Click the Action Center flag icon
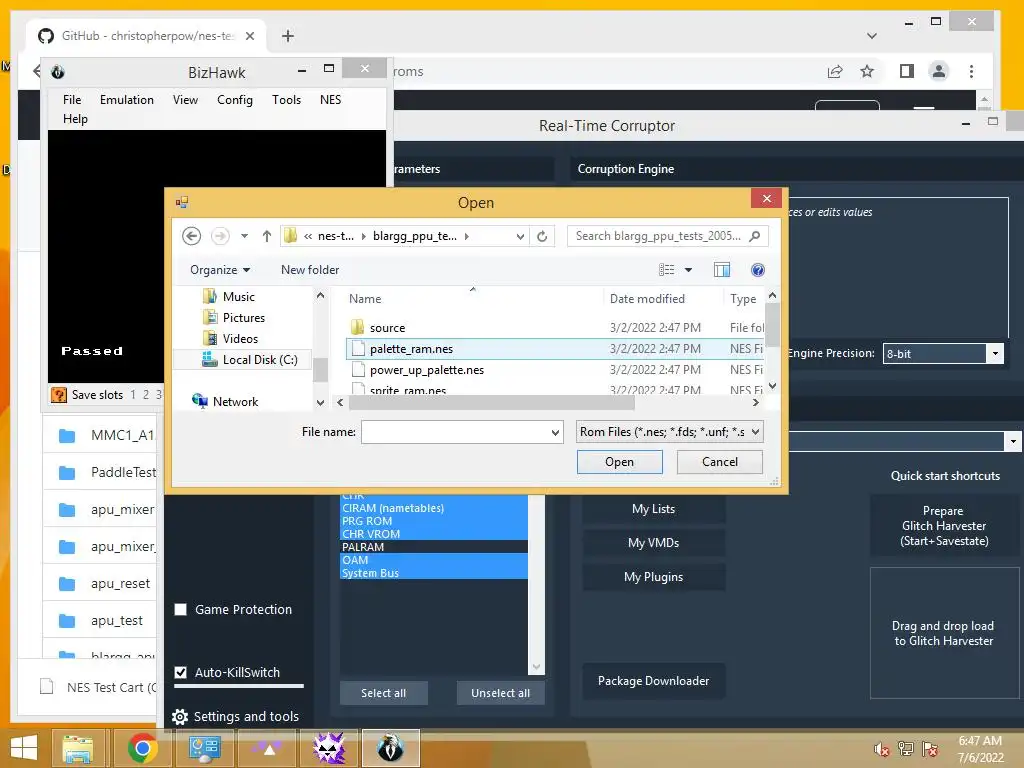 (x=930, y=749)
